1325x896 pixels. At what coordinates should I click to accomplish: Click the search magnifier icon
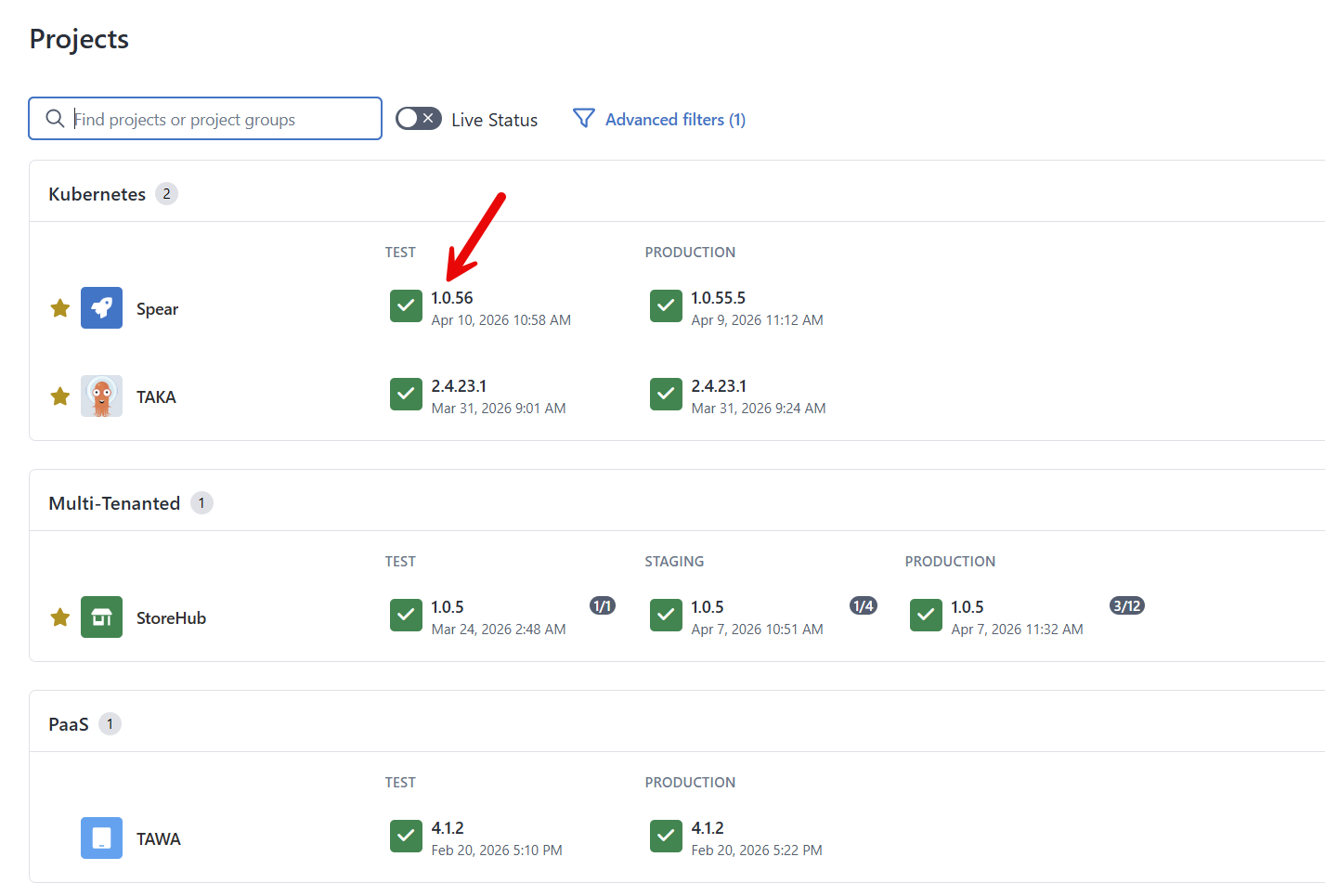pos(54,118)
